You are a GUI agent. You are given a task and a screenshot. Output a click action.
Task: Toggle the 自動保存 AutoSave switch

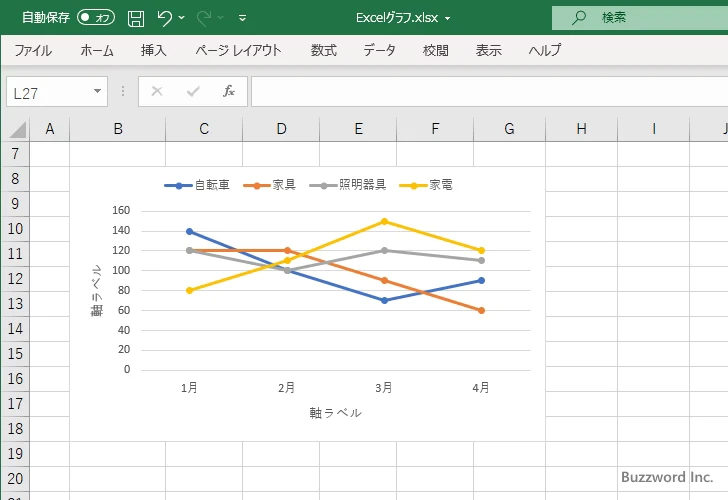coord(96,18)
